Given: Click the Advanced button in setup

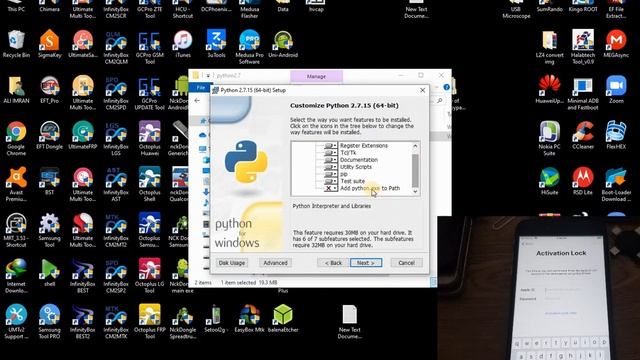Looking at the screenshot, I should [276, 263].
